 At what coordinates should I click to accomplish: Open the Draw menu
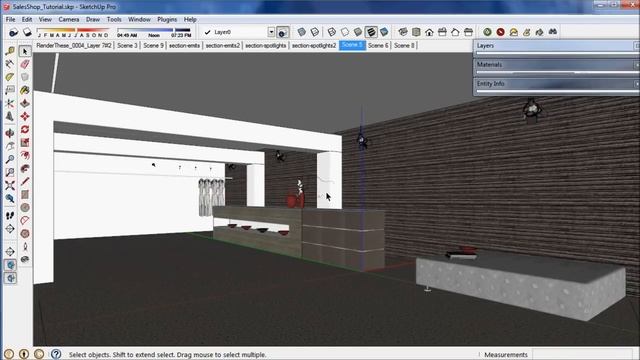pyautogui.click(x=93, y=19)
